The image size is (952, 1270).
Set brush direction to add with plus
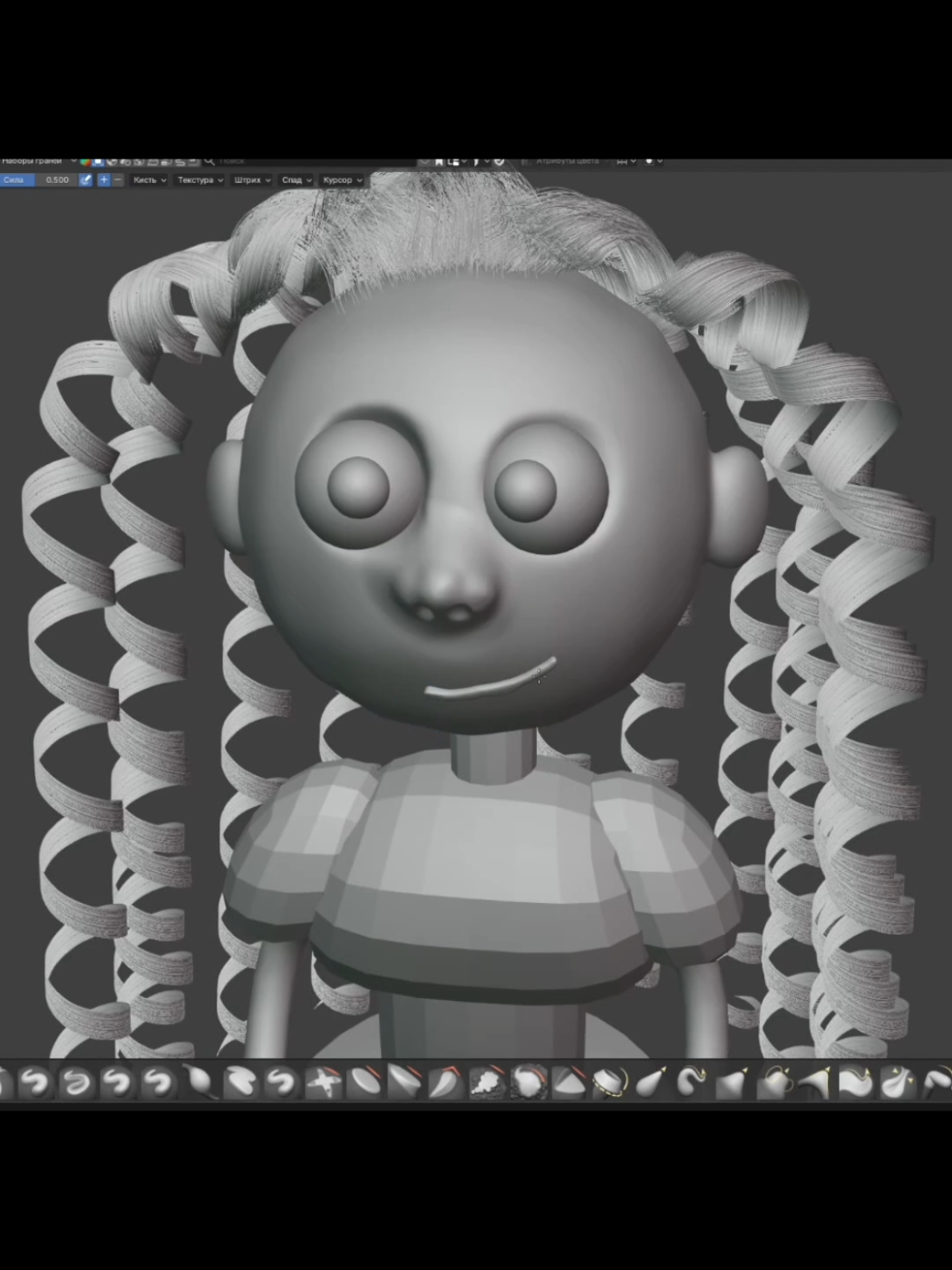[103, 179]
